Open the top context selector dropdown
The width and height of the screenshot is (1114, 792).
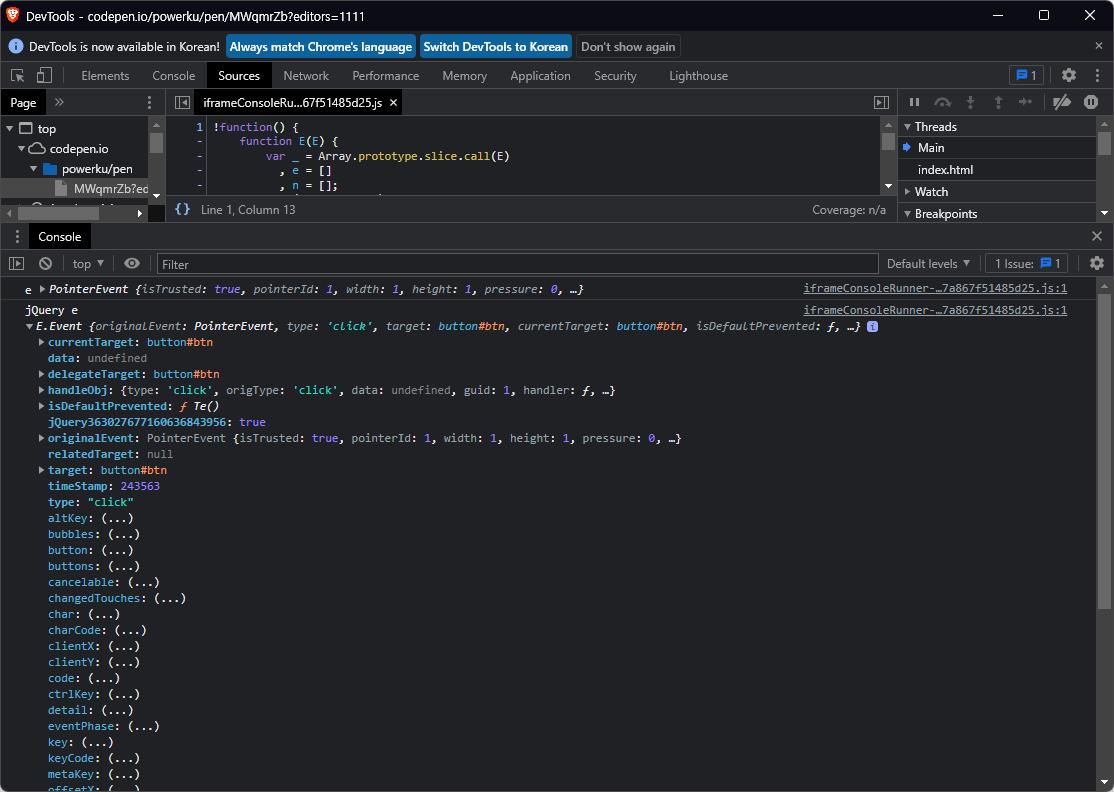88,264
